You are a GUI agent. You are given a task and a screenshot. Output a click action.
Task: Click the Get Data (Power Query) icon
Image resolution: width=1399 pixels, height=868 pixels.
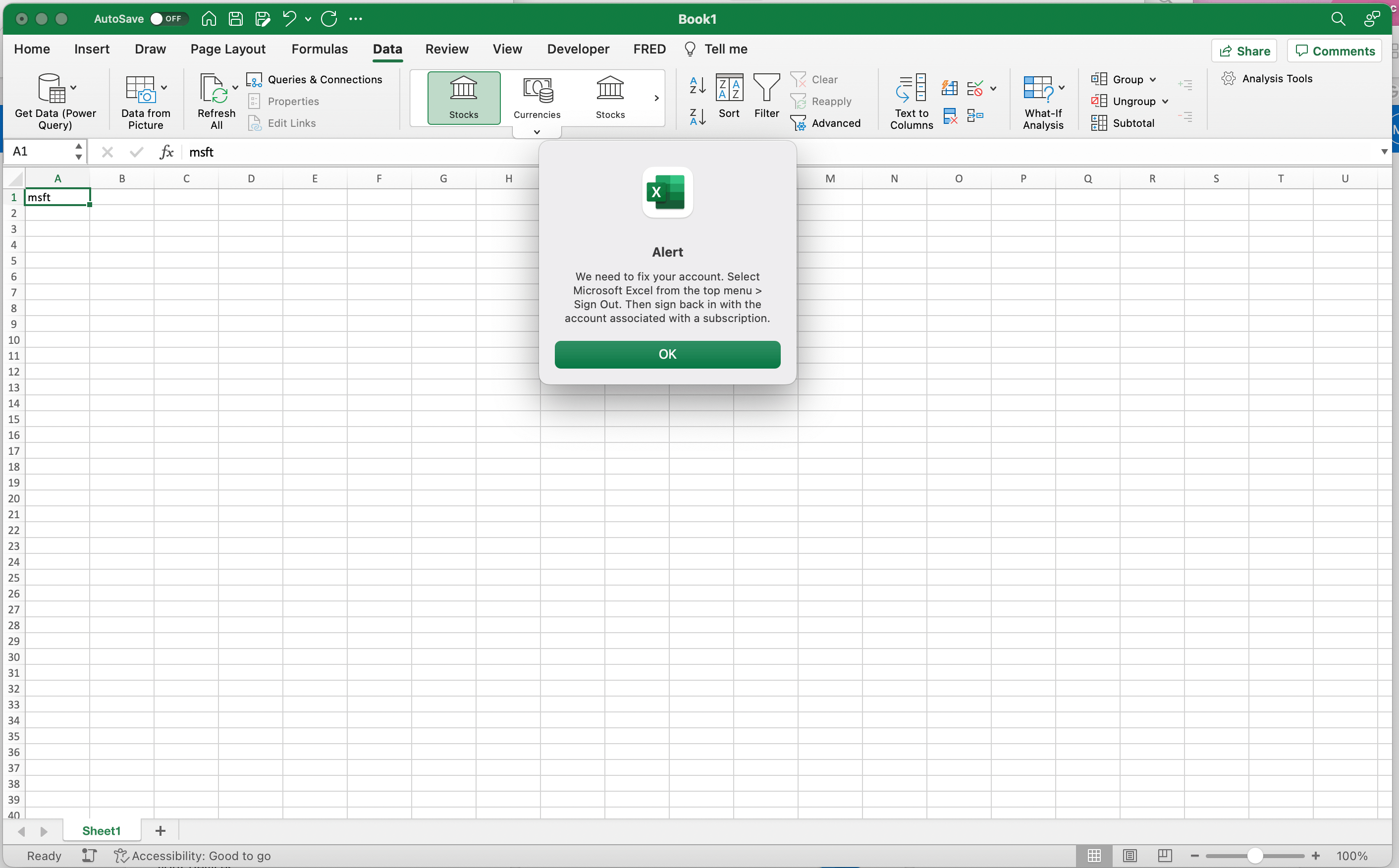pos(52,88)
